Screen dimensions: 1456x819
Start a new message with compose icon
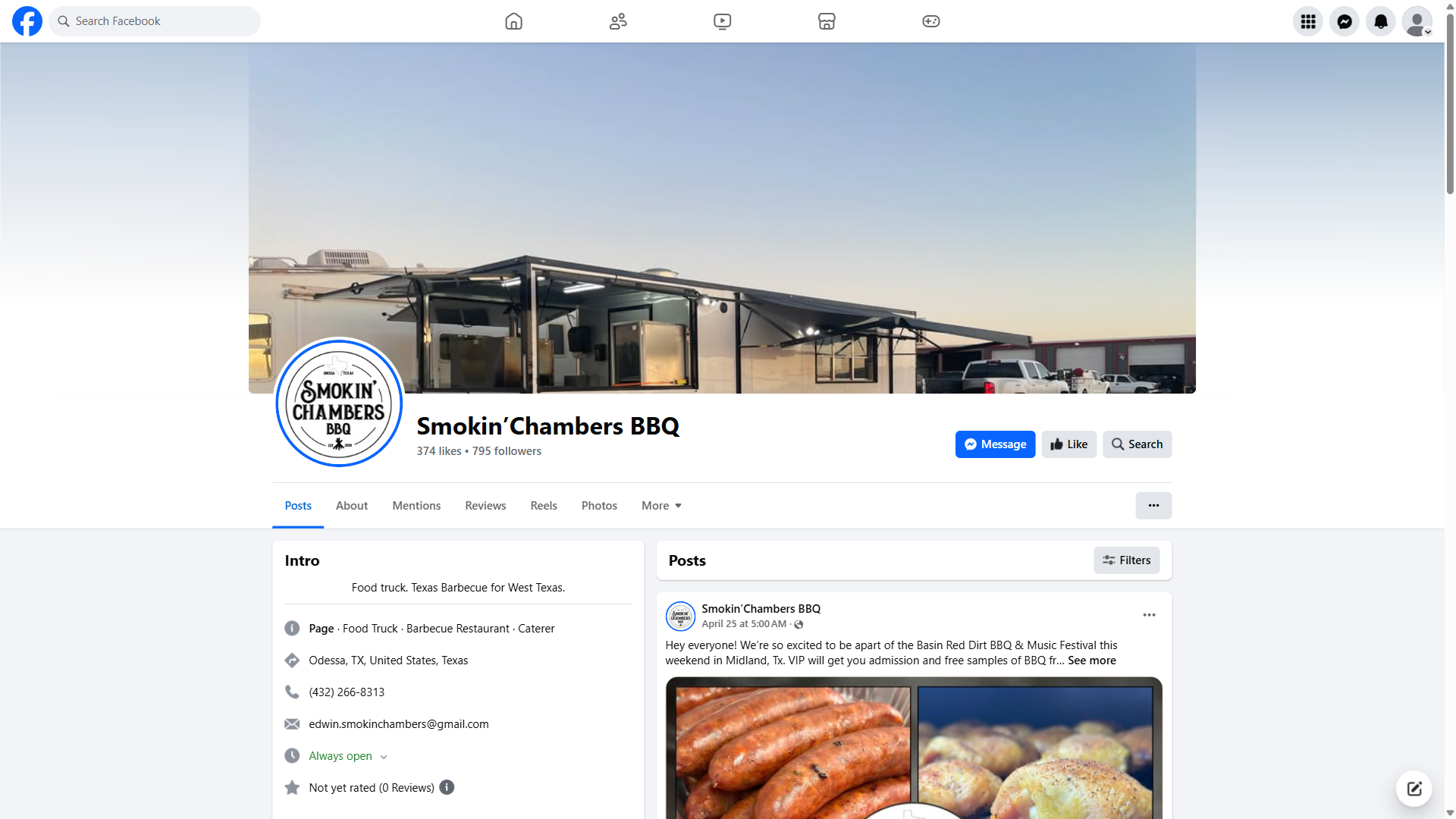[x=1414, y=789]
